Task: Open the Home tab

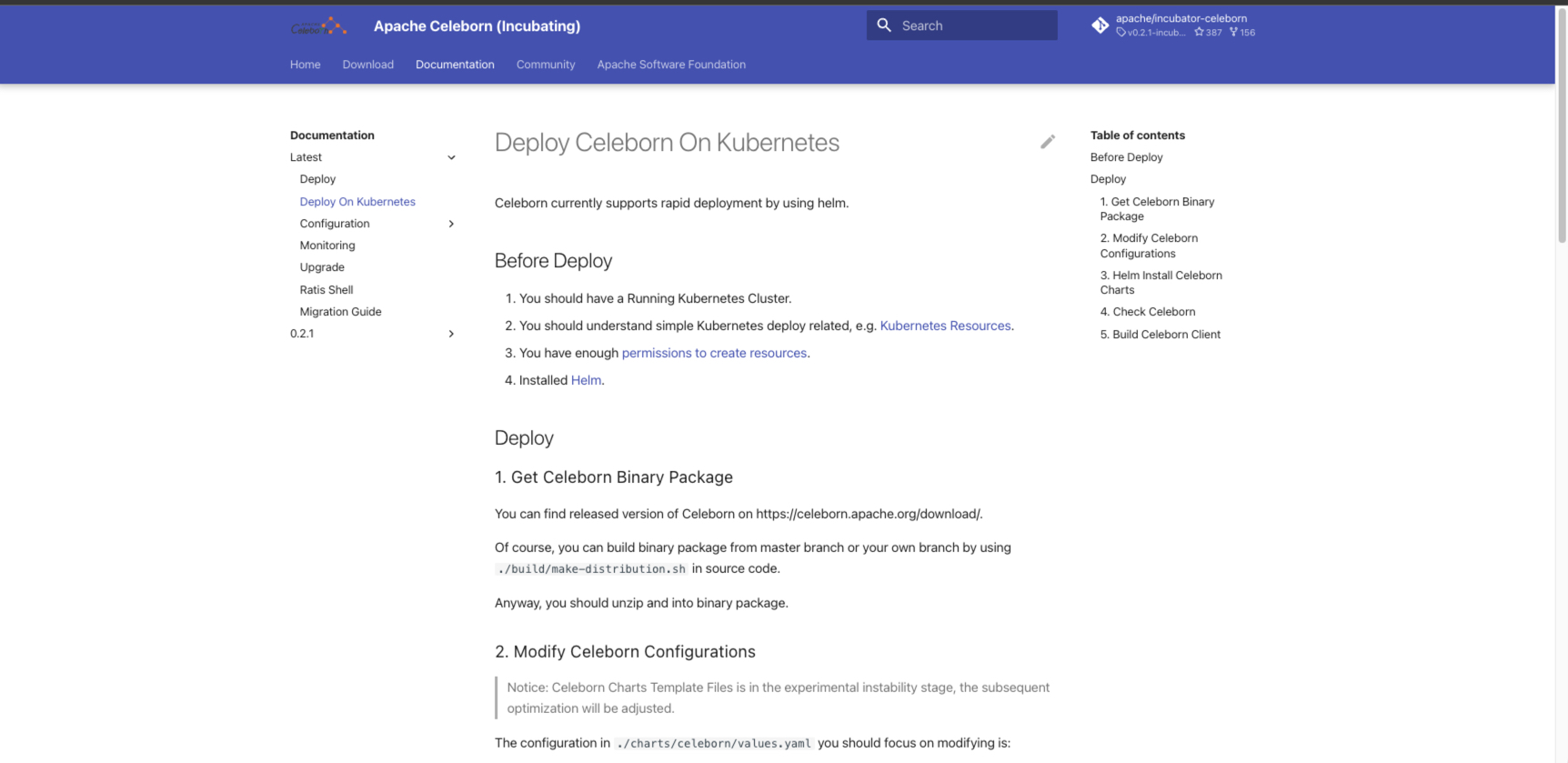Action: (306, 65)
